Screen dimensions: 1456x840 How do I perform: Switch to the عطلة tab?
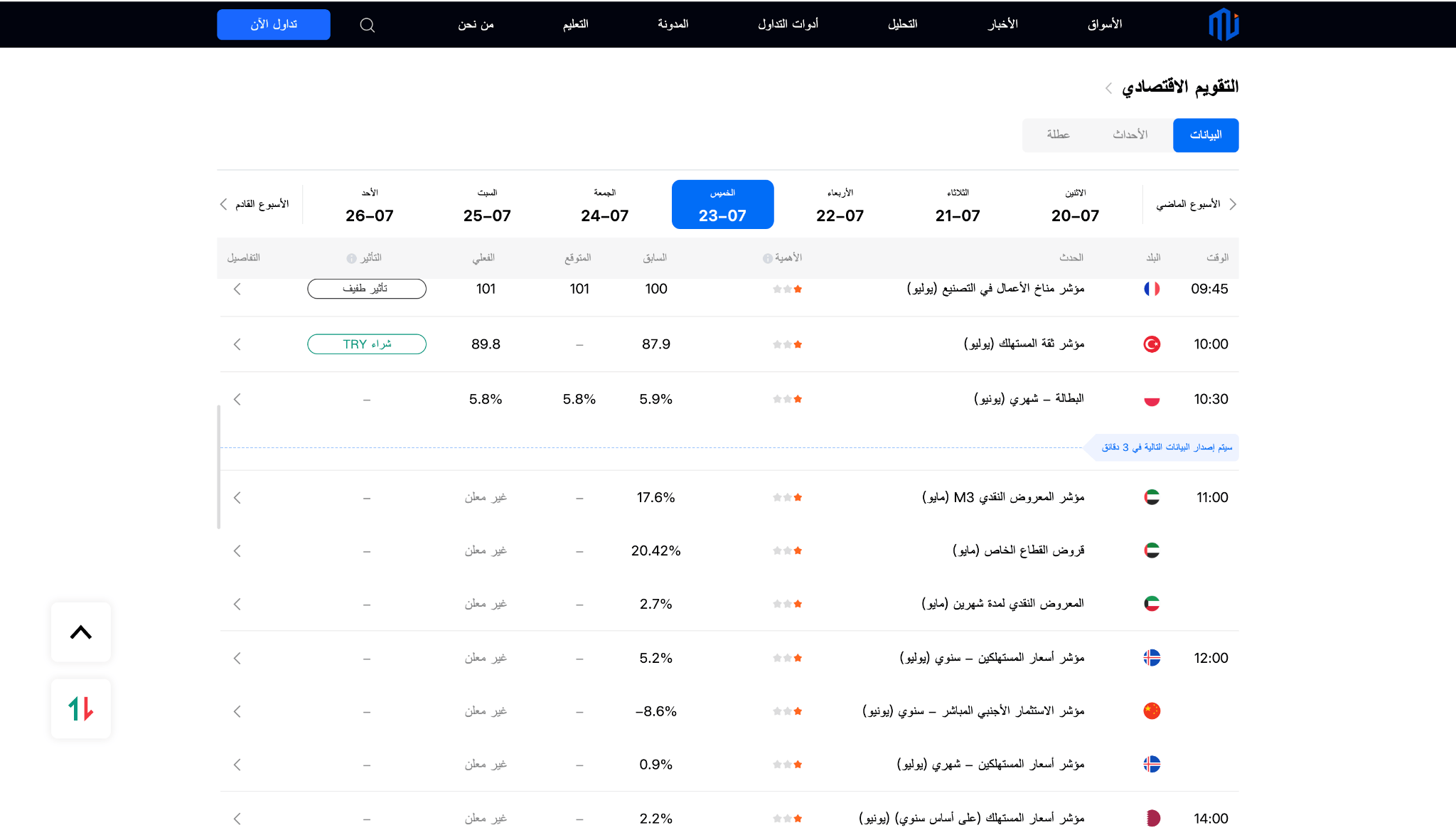click(1058, 135)
